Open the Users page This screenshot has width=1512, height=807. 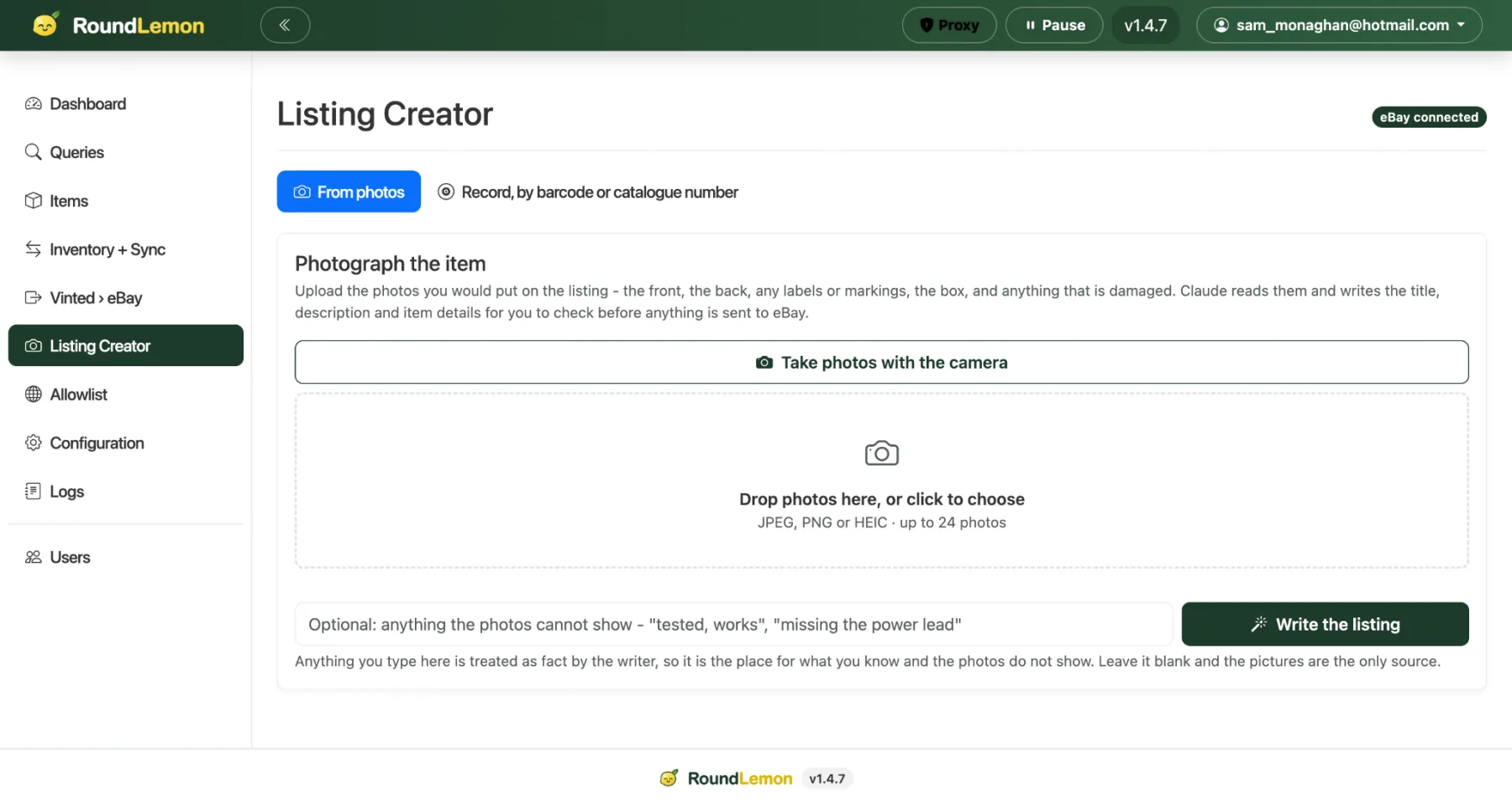coord(126,558)
